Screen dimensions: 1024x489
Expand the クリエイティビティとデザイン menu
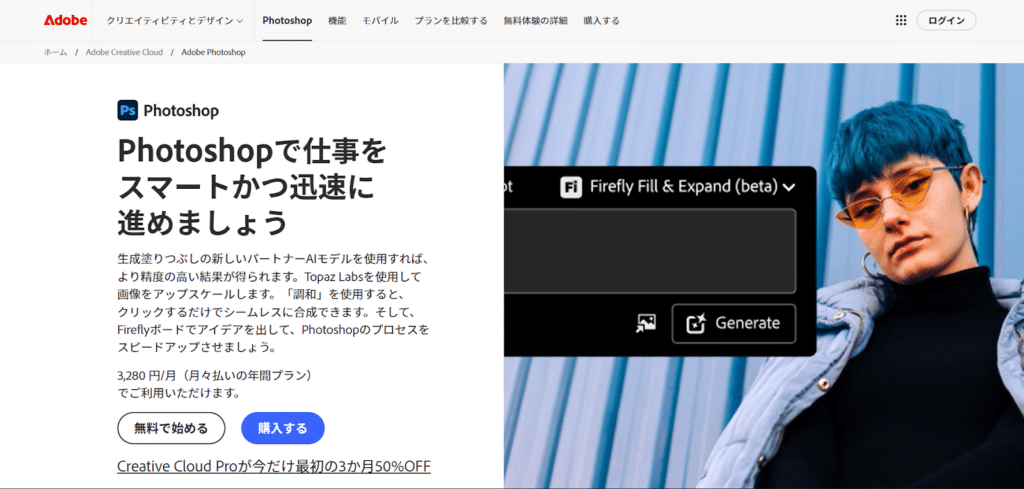[174, 20]
